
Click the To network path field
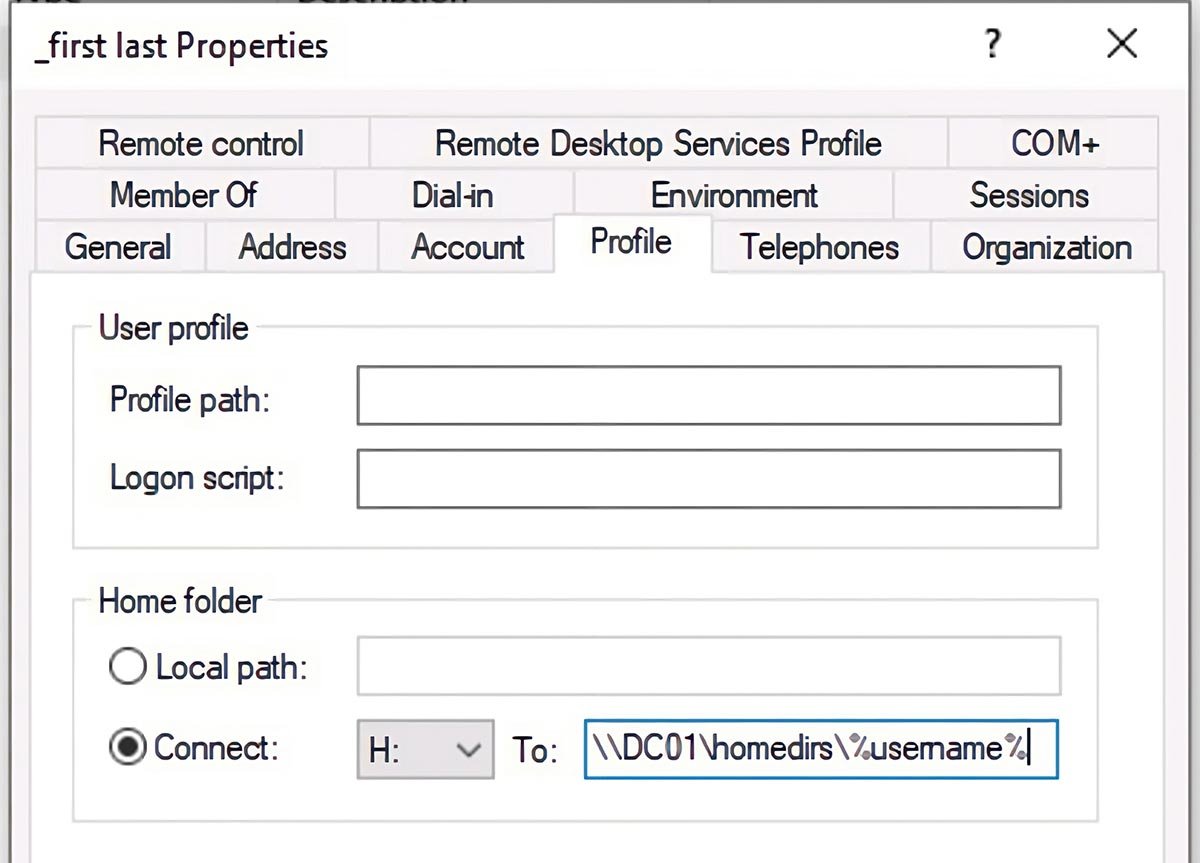pyautogui.click(x=820, y=750)
